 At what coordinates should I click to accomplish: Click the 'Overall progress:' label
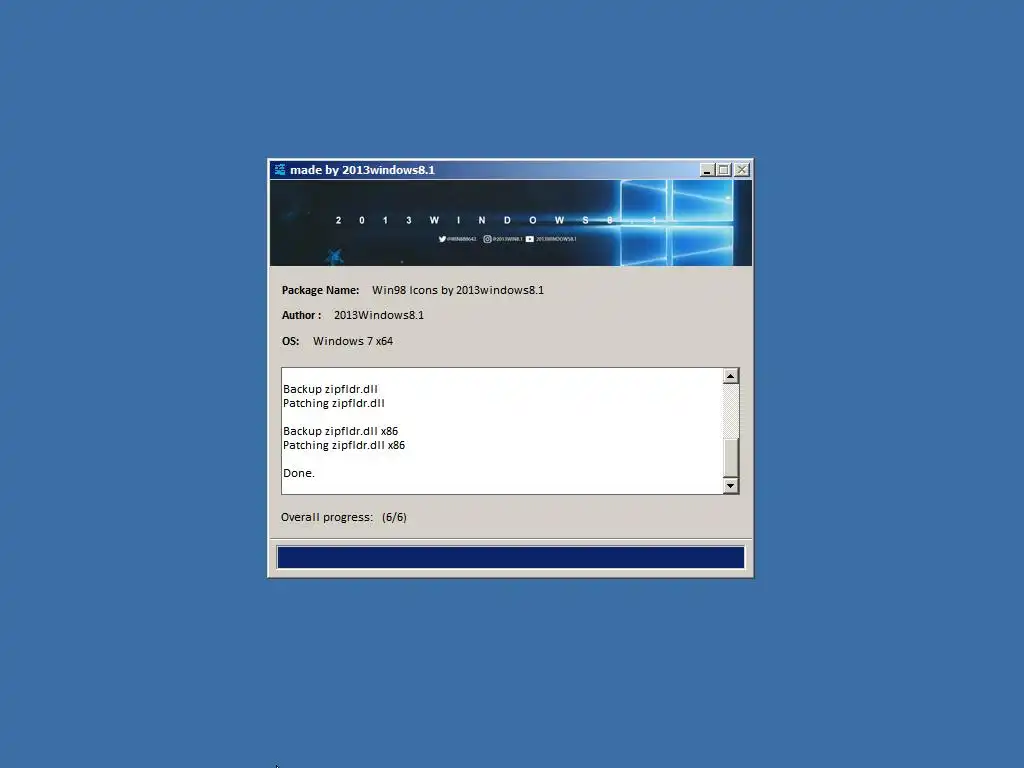(x=327, y=517)
